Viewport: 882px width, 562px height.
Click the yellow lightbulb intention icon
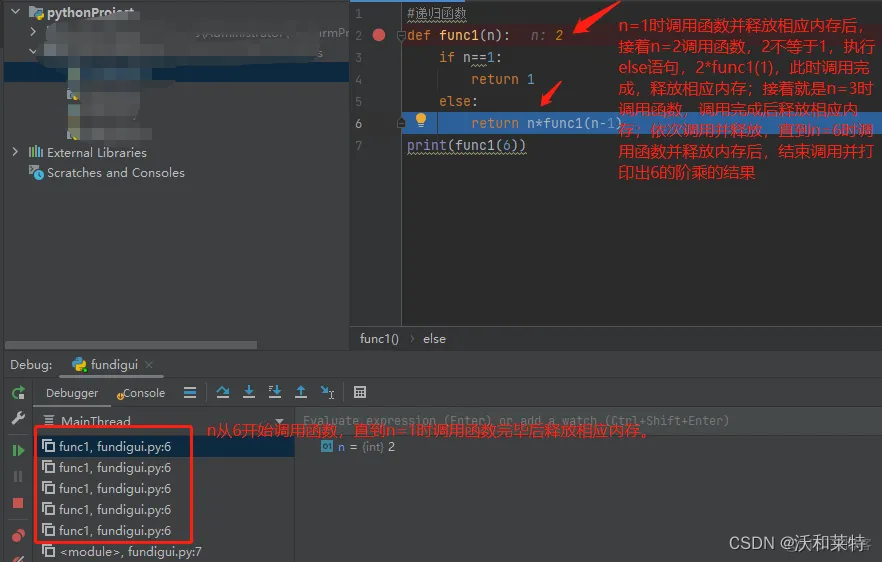click(421, 119)
